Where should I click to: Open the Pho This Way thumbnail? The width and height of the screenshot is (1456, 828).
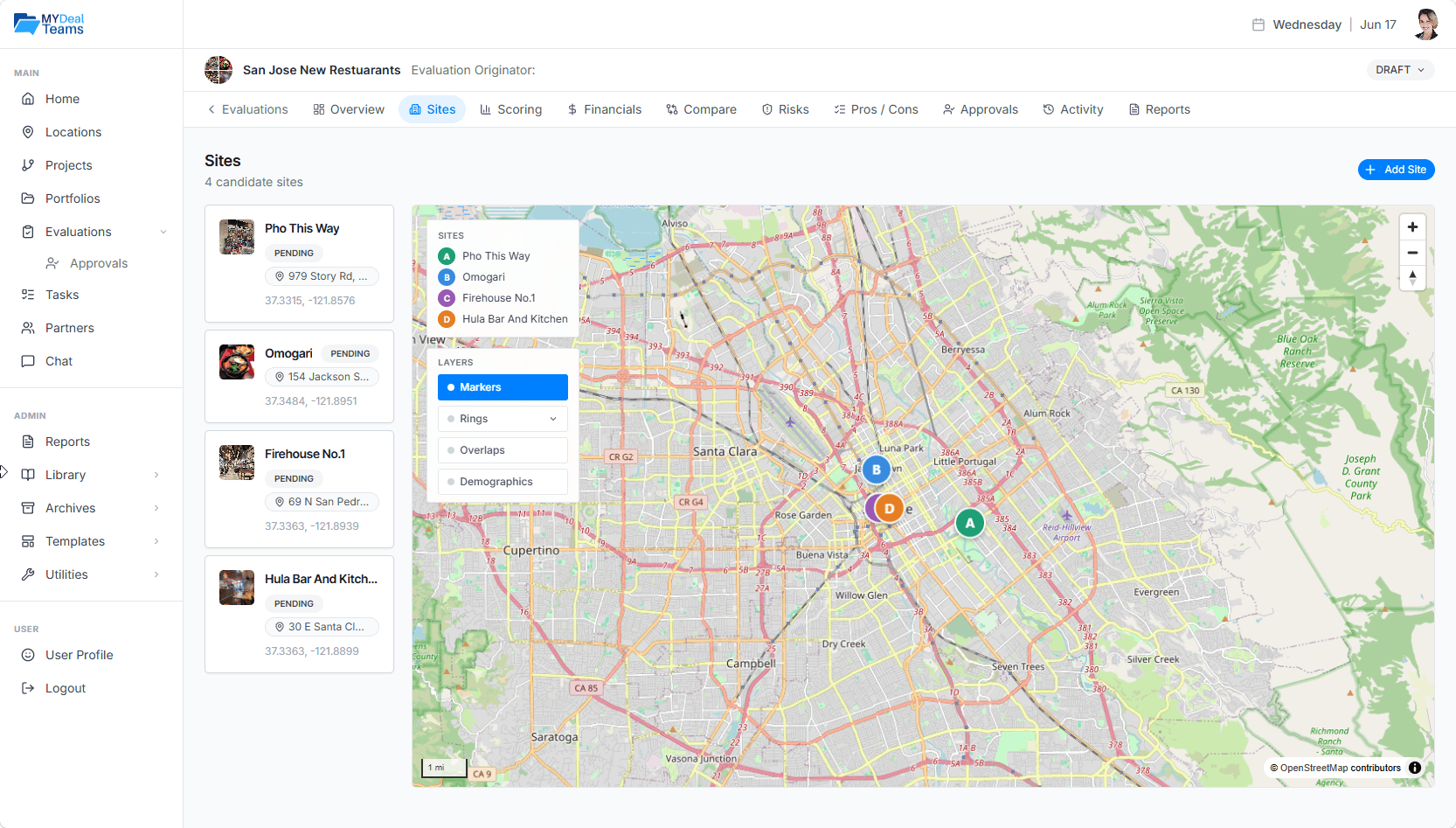point(237,237)
